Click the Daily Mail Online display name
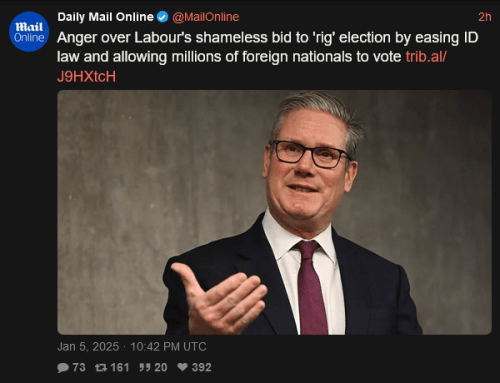 pyautogui.click(x=105, y=17)
